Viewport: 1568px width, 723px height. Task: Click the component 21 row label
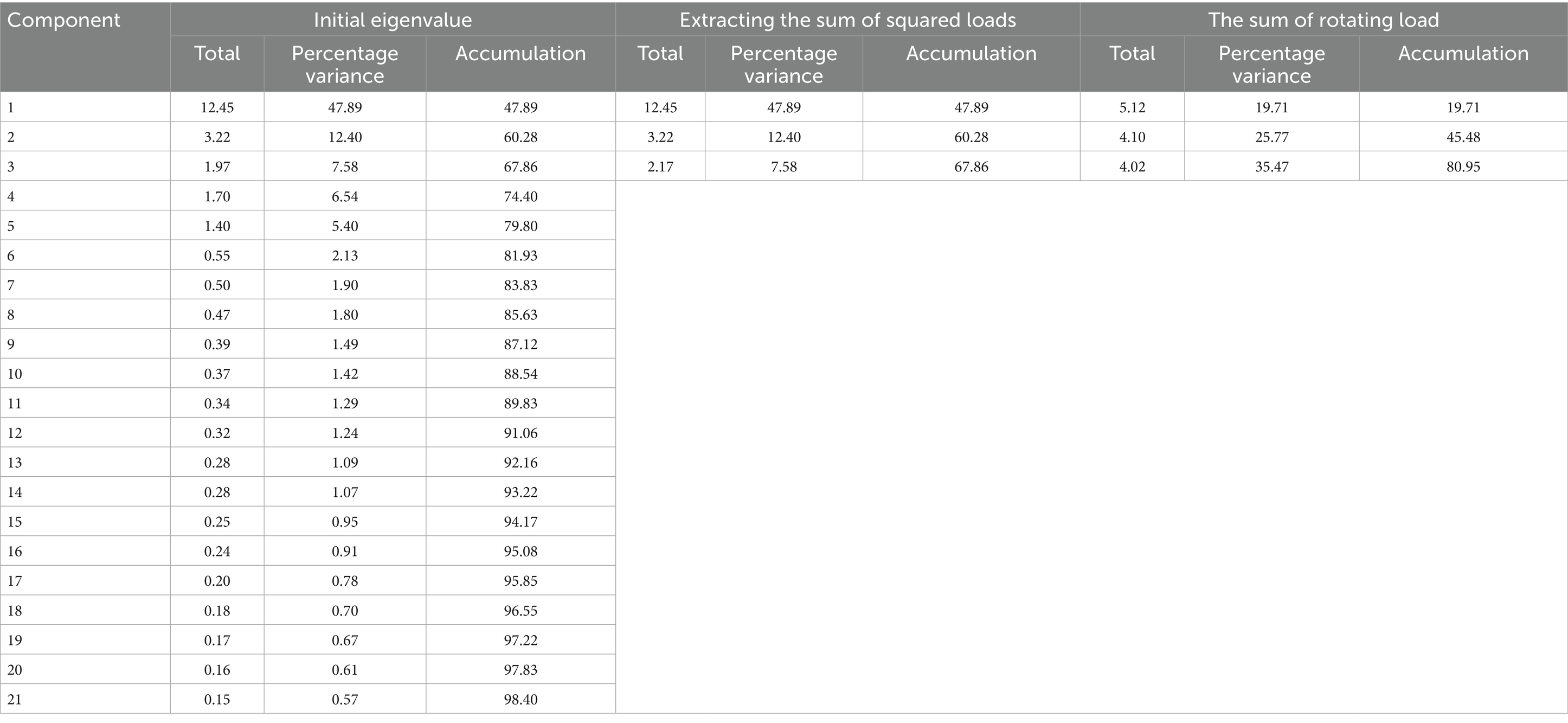tap(15, 699)
